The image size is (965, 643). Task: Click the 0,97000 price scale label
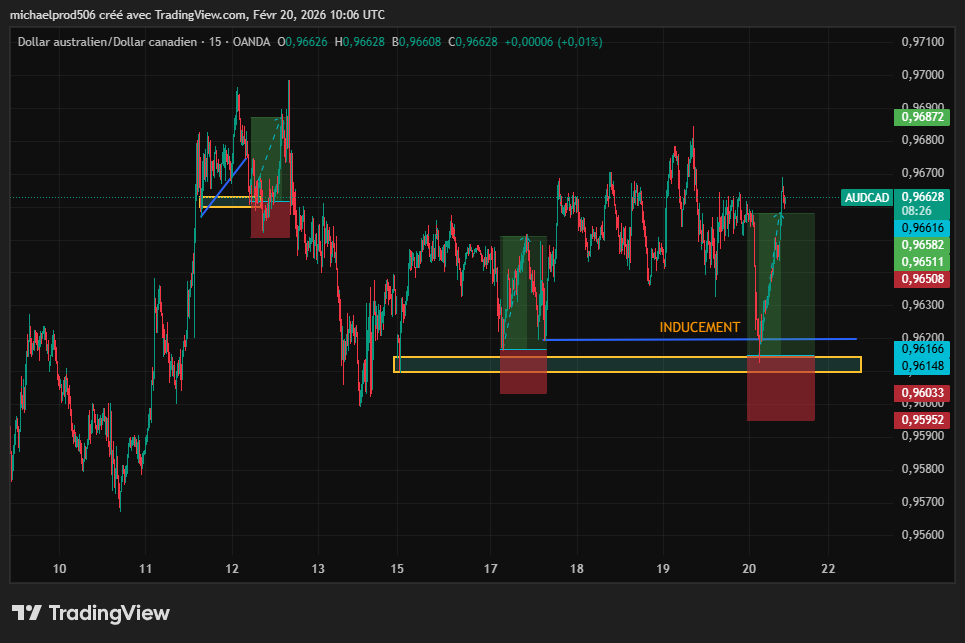(923, 74)
